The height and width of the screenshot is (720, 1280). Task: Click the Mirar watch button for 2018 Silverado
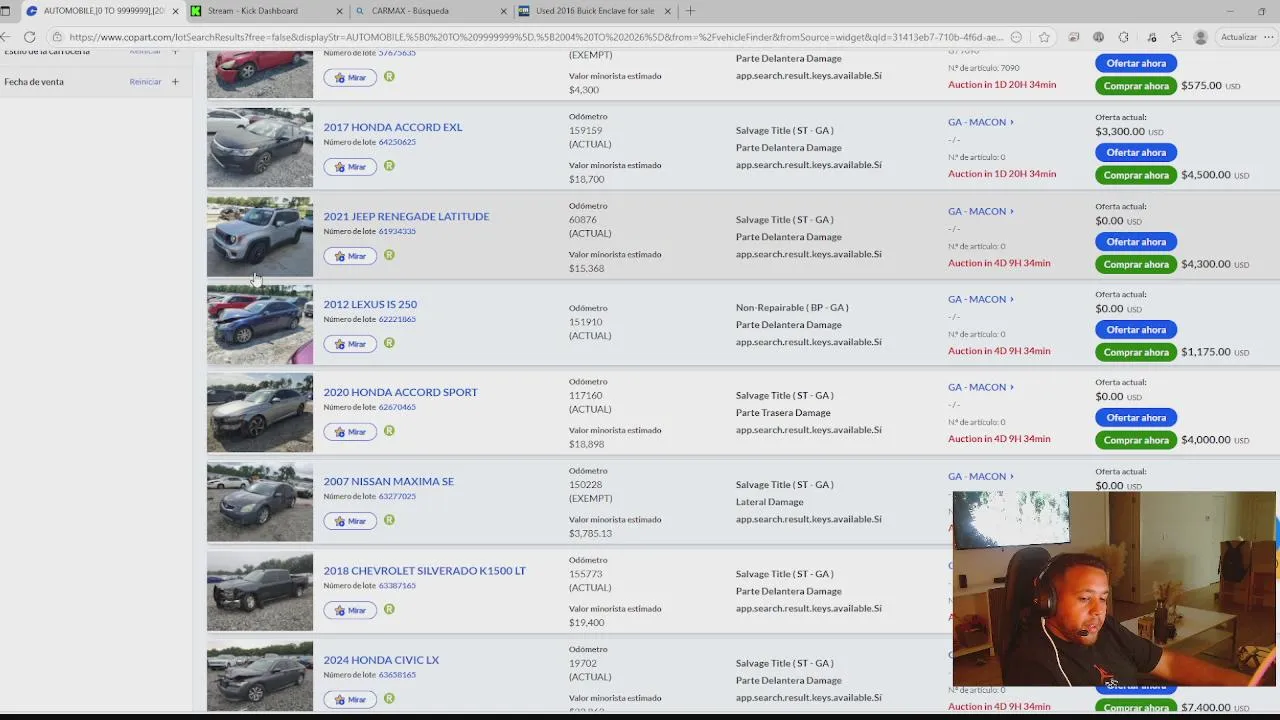pos(350,610)
